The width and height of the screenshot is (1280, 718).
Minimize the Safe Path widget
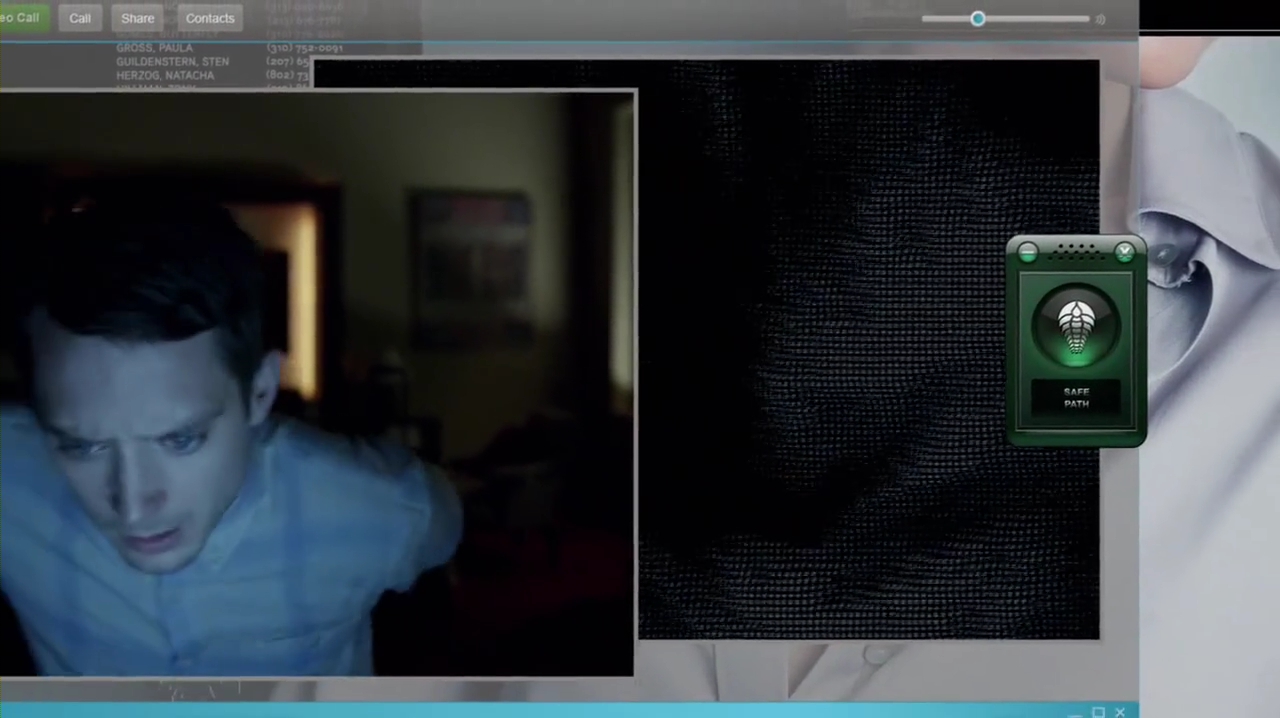(x=1027, y=253)
